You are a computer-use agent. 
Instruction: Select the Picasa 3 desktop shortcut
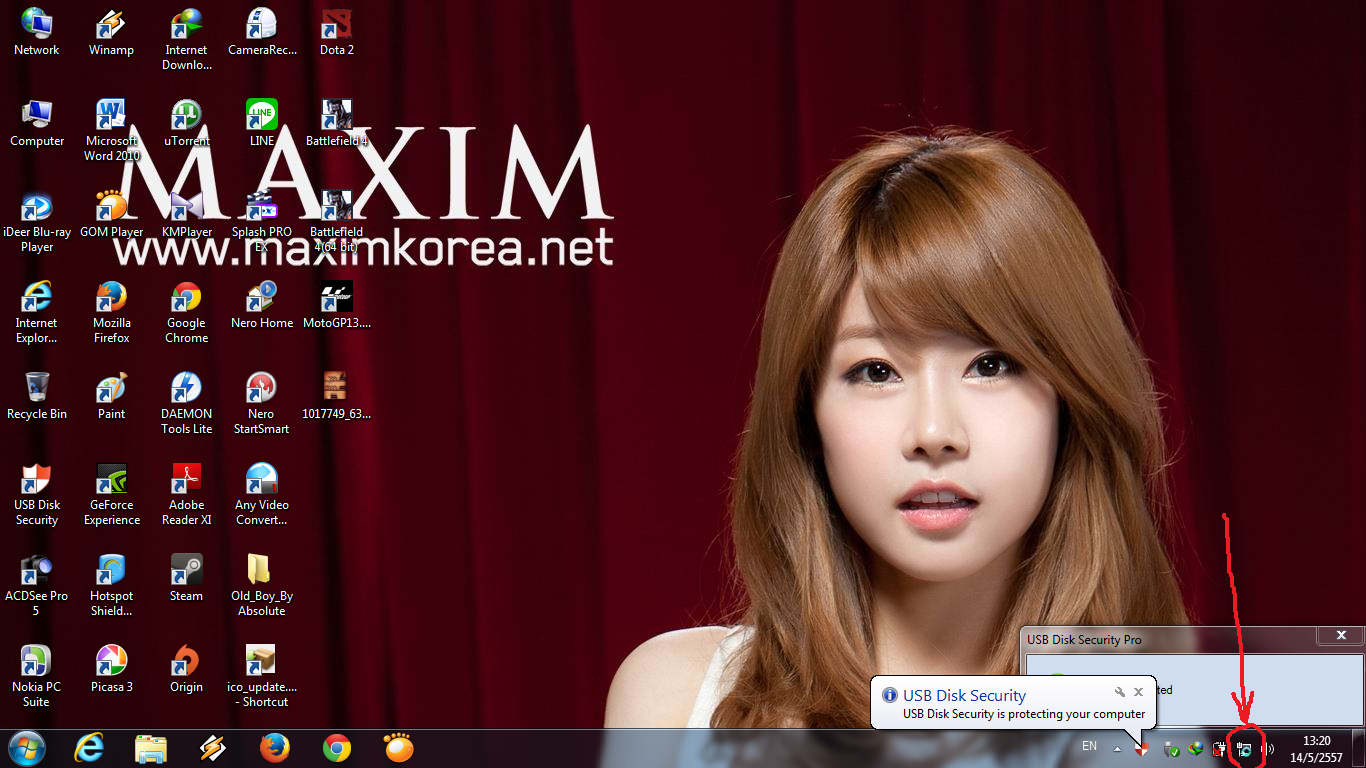tap(112, 668)
